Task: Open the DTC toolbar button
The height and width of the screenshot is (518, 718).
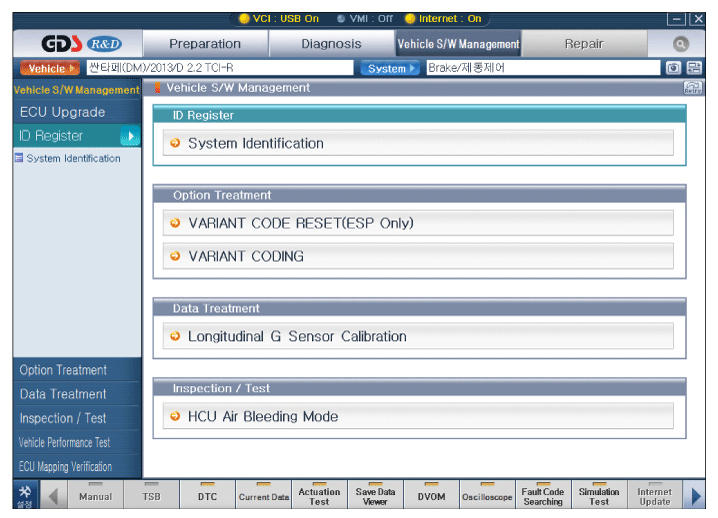Action: pyautogui.click(x=209, y=495)
